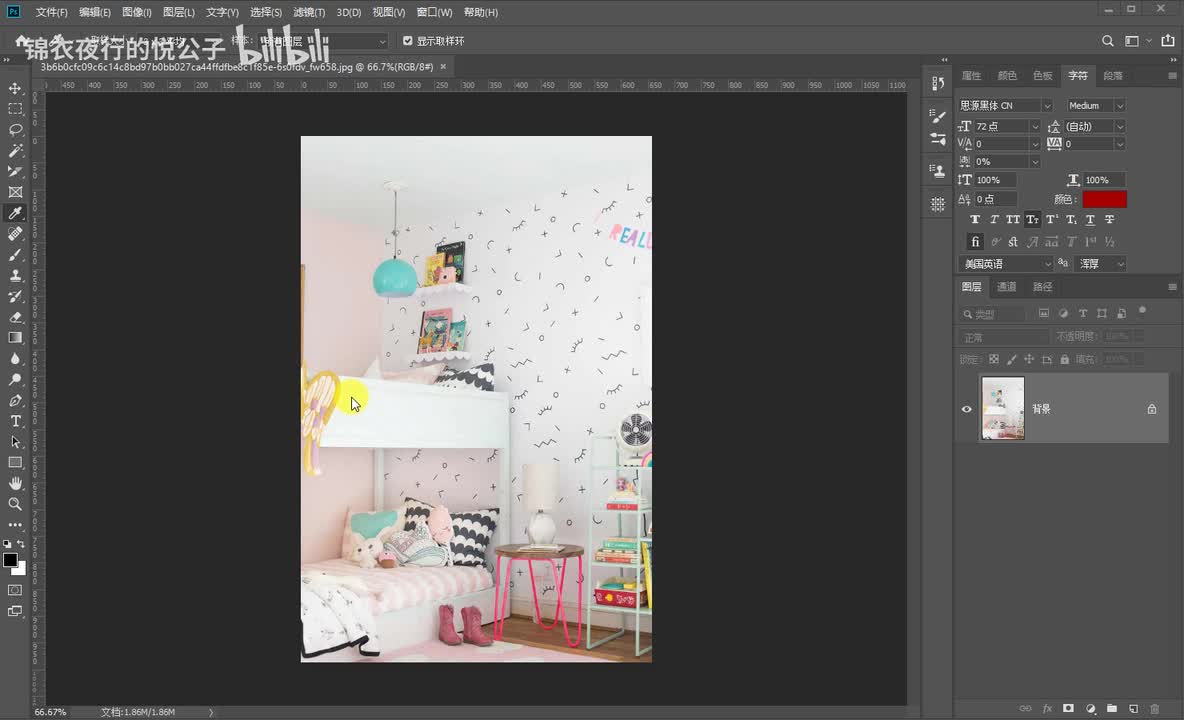The height and width of the screenshot is (720, 1184).
Task: Open the Clone Source panel icon
Action: tap(938, 171)
